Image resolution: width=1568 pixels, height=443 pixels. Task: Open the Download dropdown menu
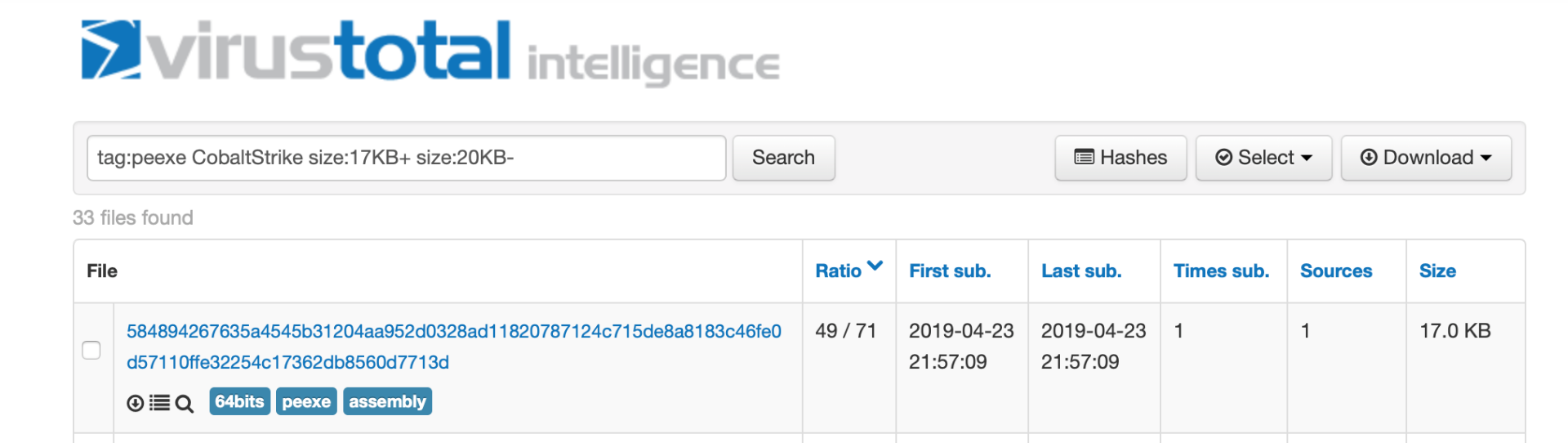coord(1426,158)
